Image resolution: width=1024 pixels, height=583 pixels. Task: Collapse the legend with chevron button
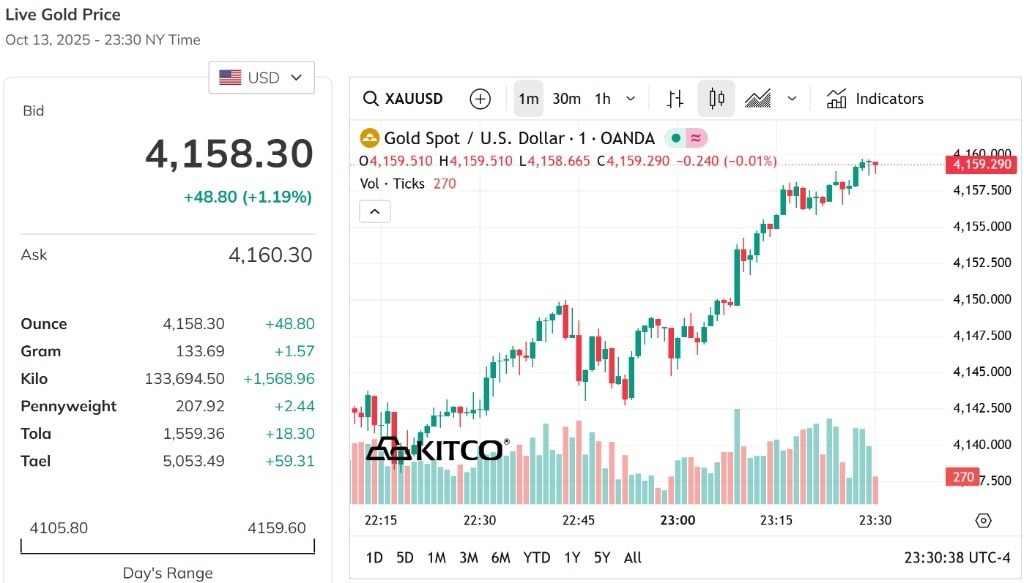375,212
